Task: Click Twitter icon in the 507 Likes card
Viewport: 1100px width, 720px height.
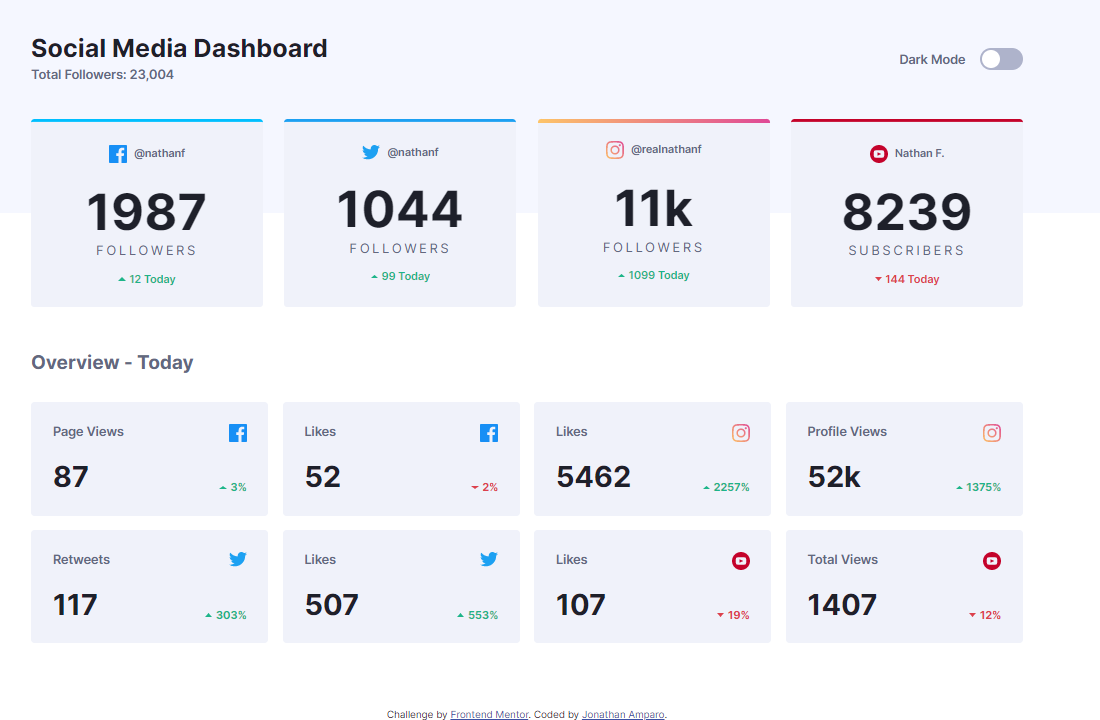Action: click(x=489, y=560)
